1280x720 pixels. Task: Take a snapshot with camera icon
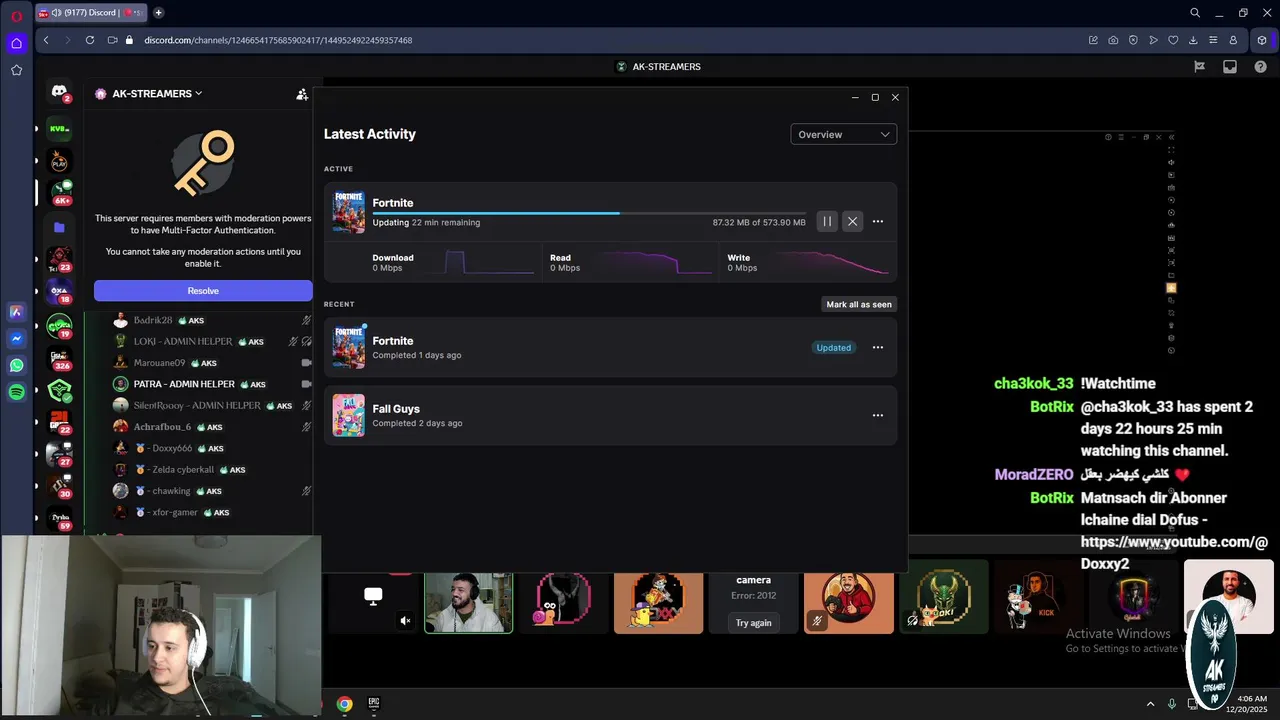[1113, 40]
